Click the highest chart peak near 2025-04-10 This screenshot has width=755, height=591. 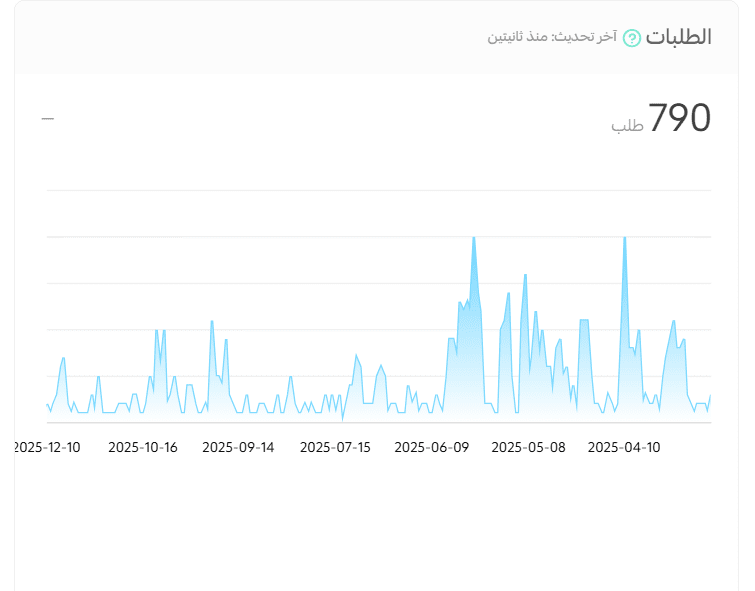coord(625,238)
